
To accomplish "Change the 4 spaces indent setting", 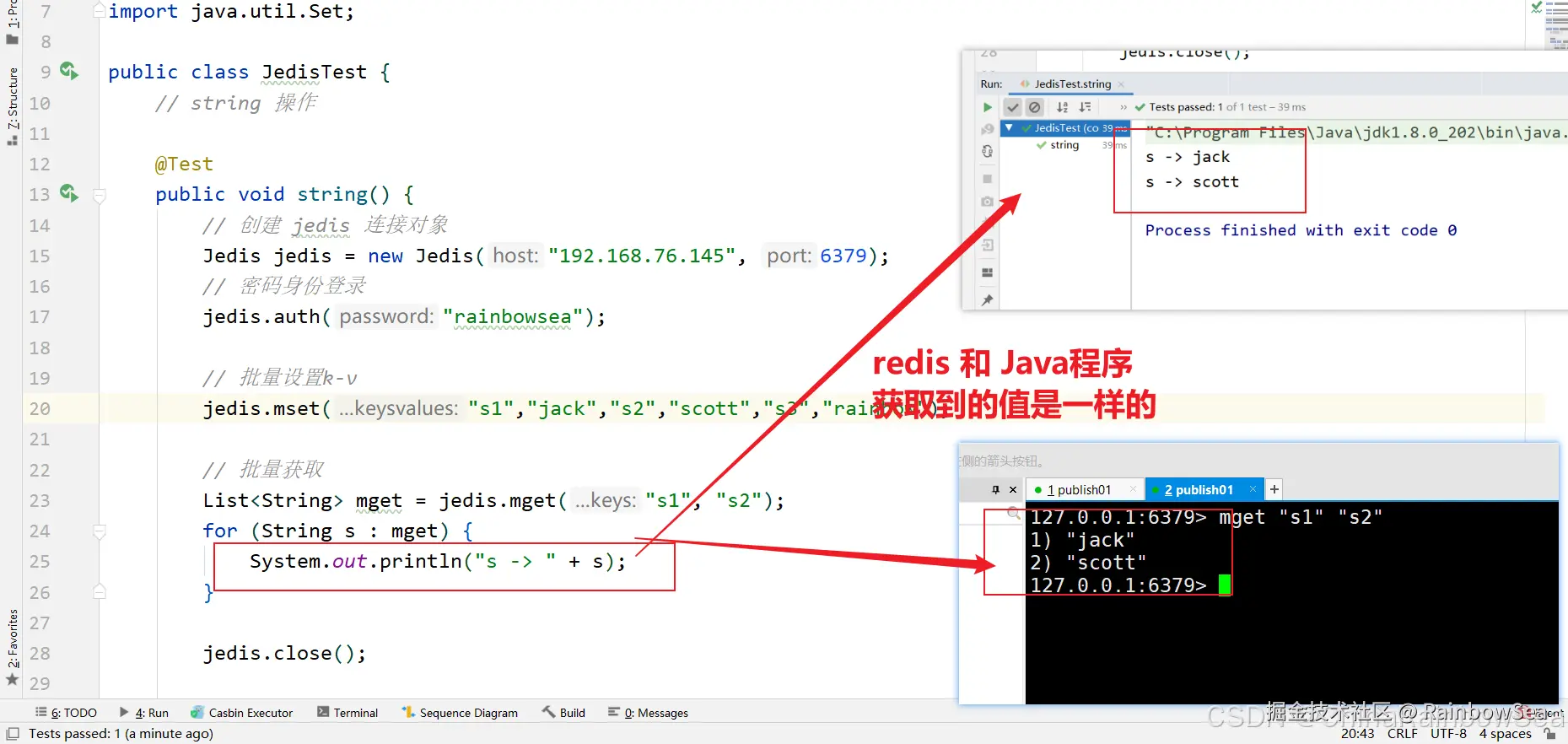I will (x=1505, y=734).
